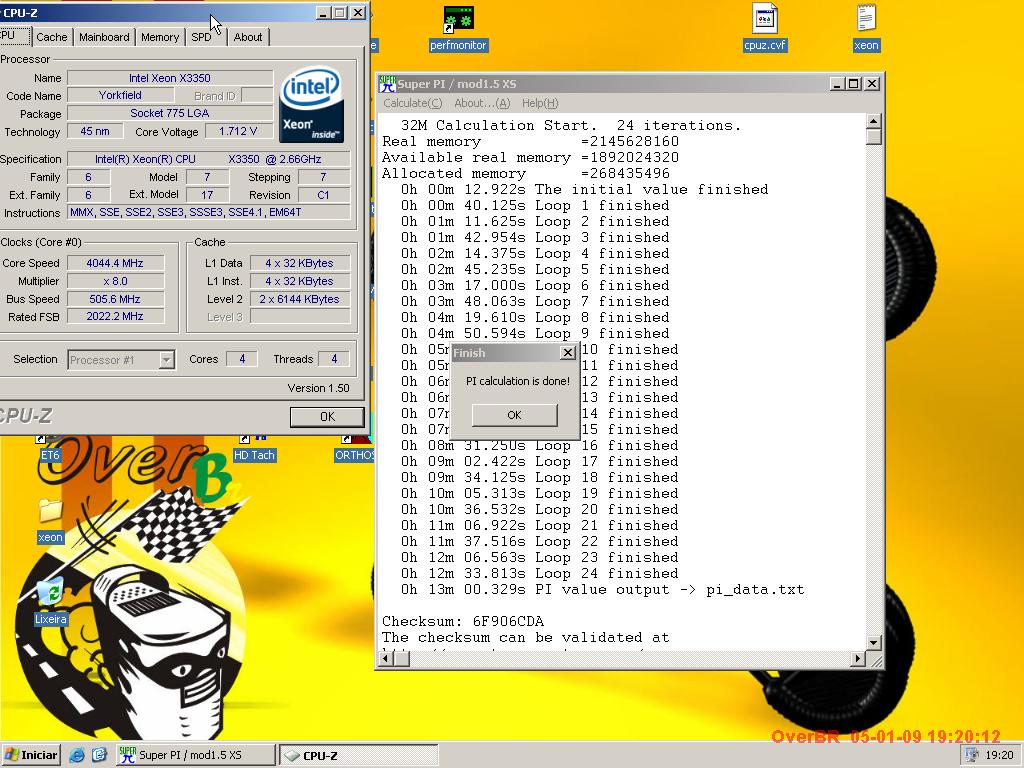Image resolution: width=1024 pixels, height=768 pixels.
Task: Click the Rated FSB value 2022.2 MHz
Action: pyautogui.click(x=115, y=316)
